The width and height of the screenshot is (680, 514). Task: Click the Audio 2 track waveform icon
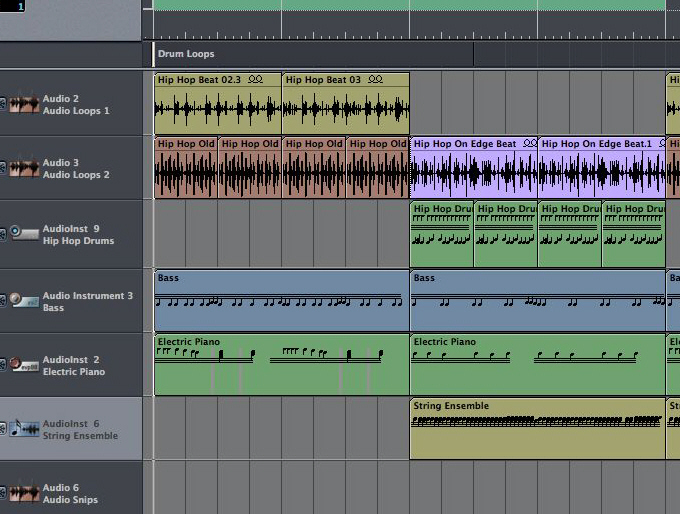pos(24,104)
